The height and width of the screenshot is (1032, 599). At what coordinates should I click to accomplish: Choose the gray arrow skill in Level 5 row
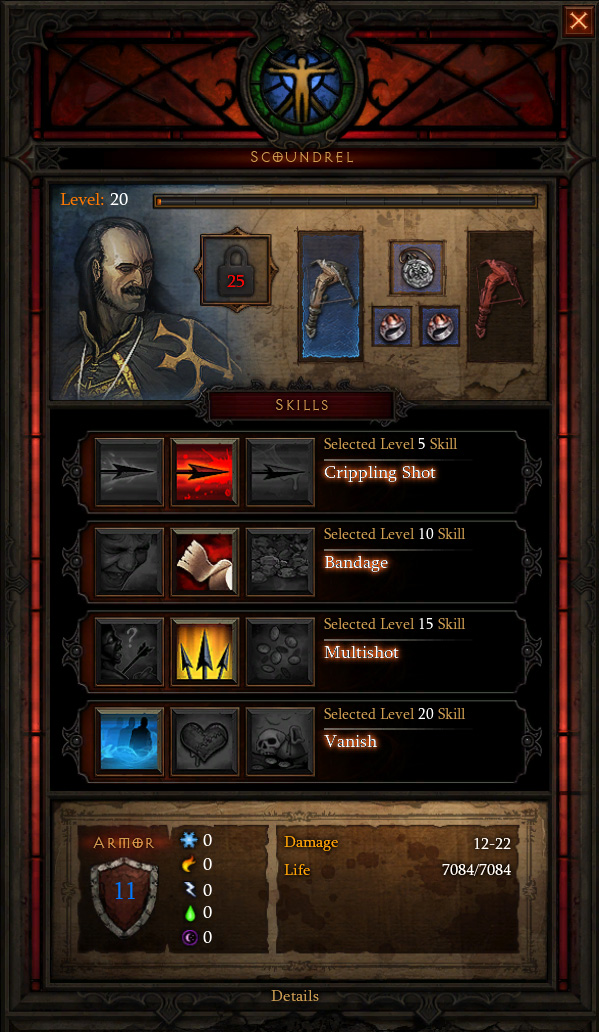tap(129, 472)
